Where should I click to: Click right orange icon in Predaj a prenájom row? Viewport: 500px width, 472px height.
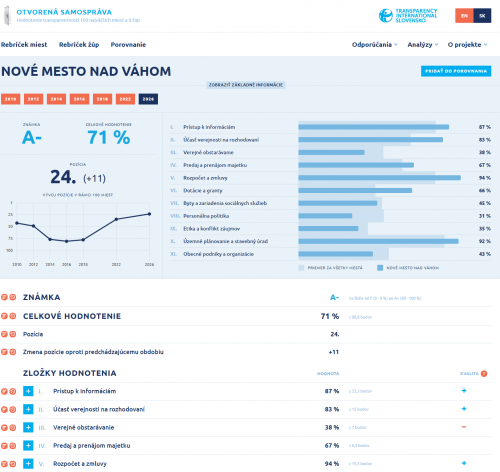pyautogui.click(x=13, y=445)
